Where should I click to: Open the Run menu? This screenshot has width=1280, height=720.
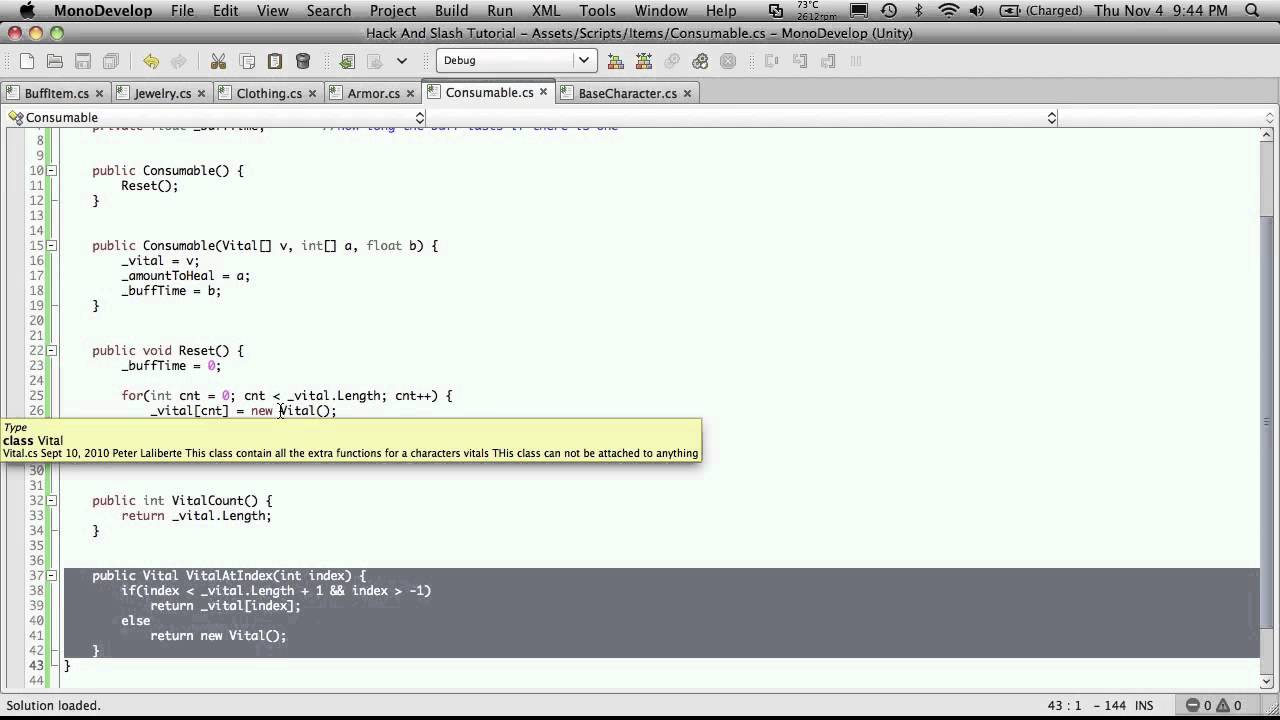(500, 11)
